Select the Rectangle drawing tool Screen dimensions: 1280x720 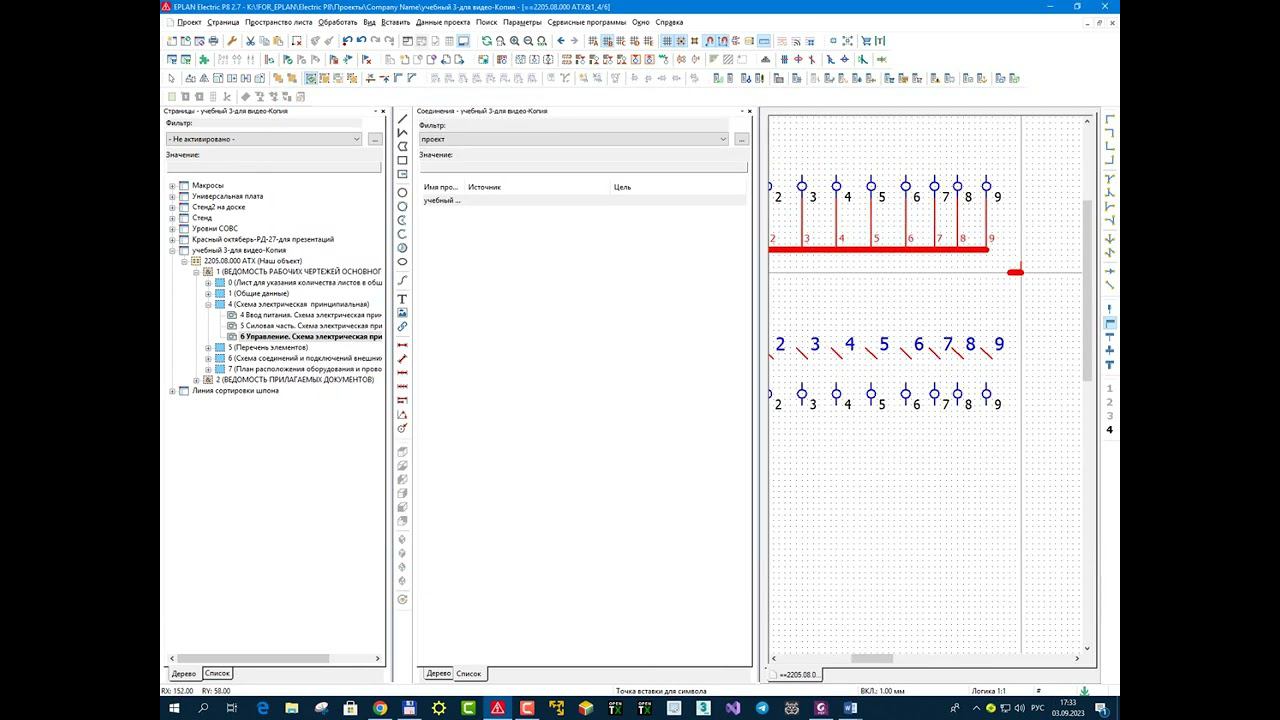click(x=403, y=161)
